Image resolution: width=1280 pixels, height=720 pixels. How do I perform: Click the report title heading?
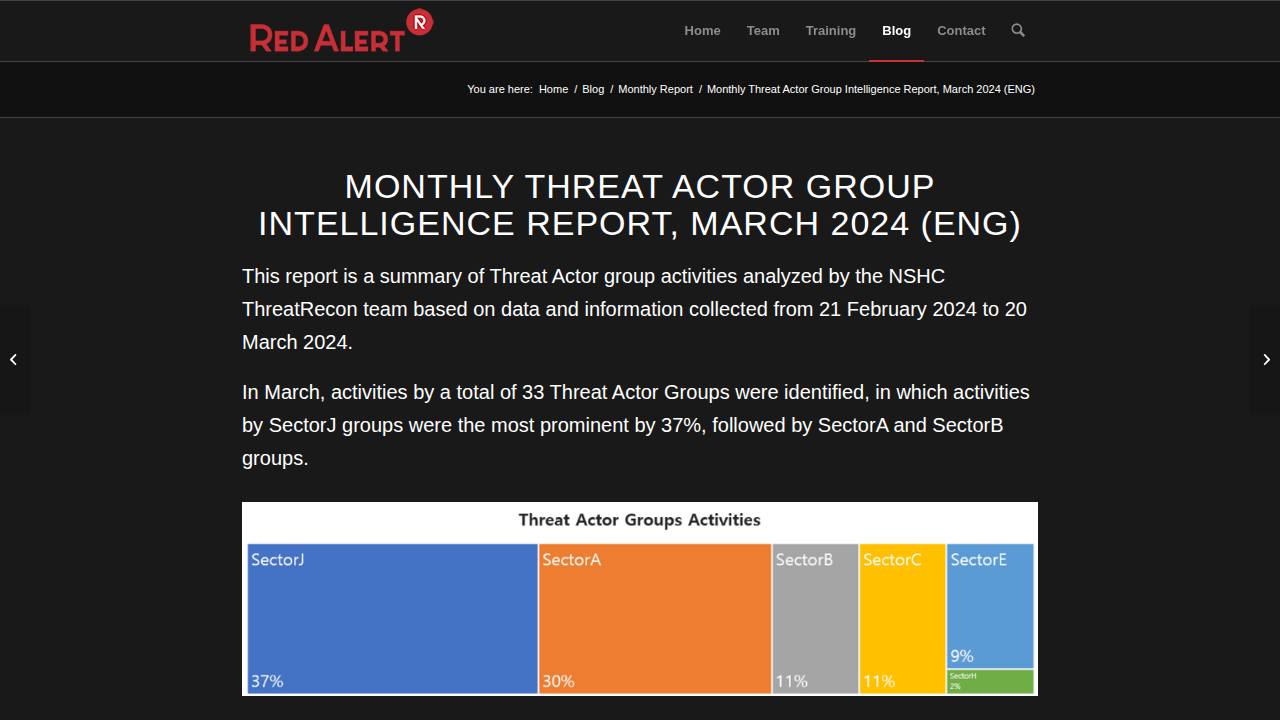(640, 205)
